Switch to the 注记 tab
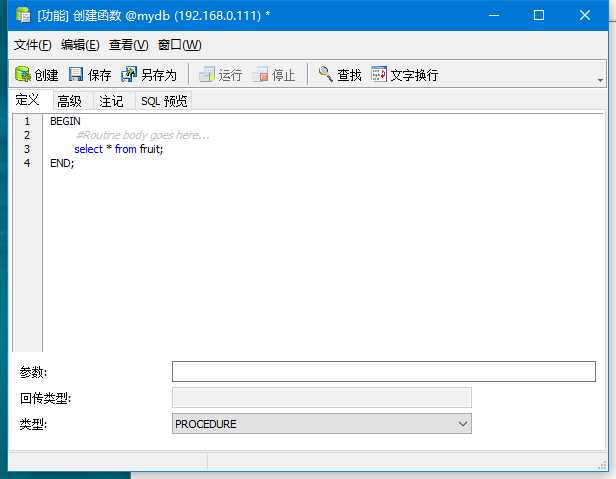The width and height of the screenshot is (616, 479). point(111,101)
